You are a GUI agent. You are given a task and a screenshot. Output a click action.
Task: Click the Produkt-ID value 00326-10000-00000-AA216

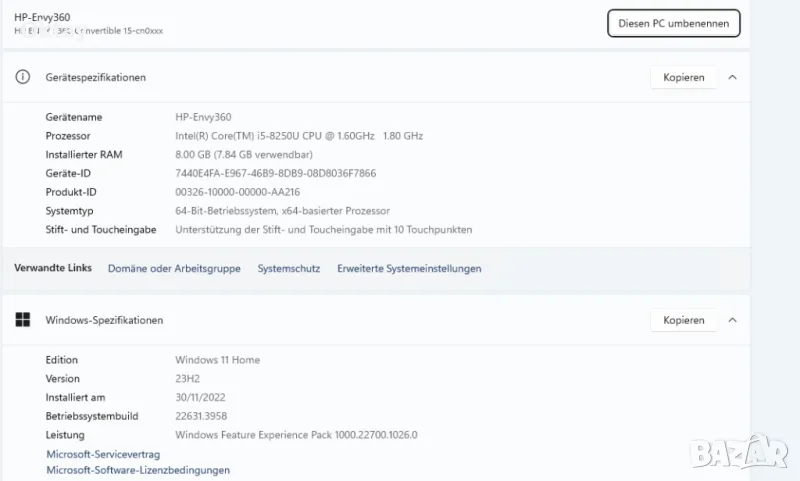click(237, 192)
